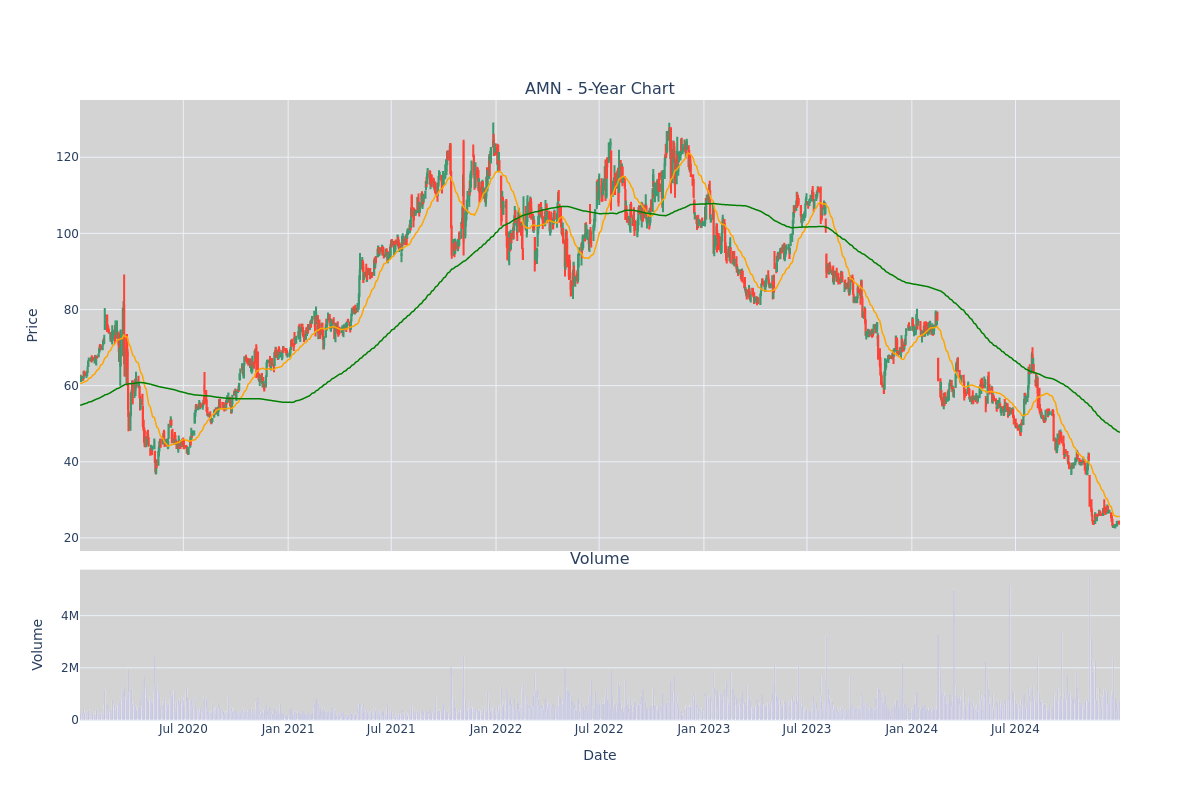Click the 'Jul 2023' date tick label
This screenshot has width=1200, height=800.
[807, 729]
